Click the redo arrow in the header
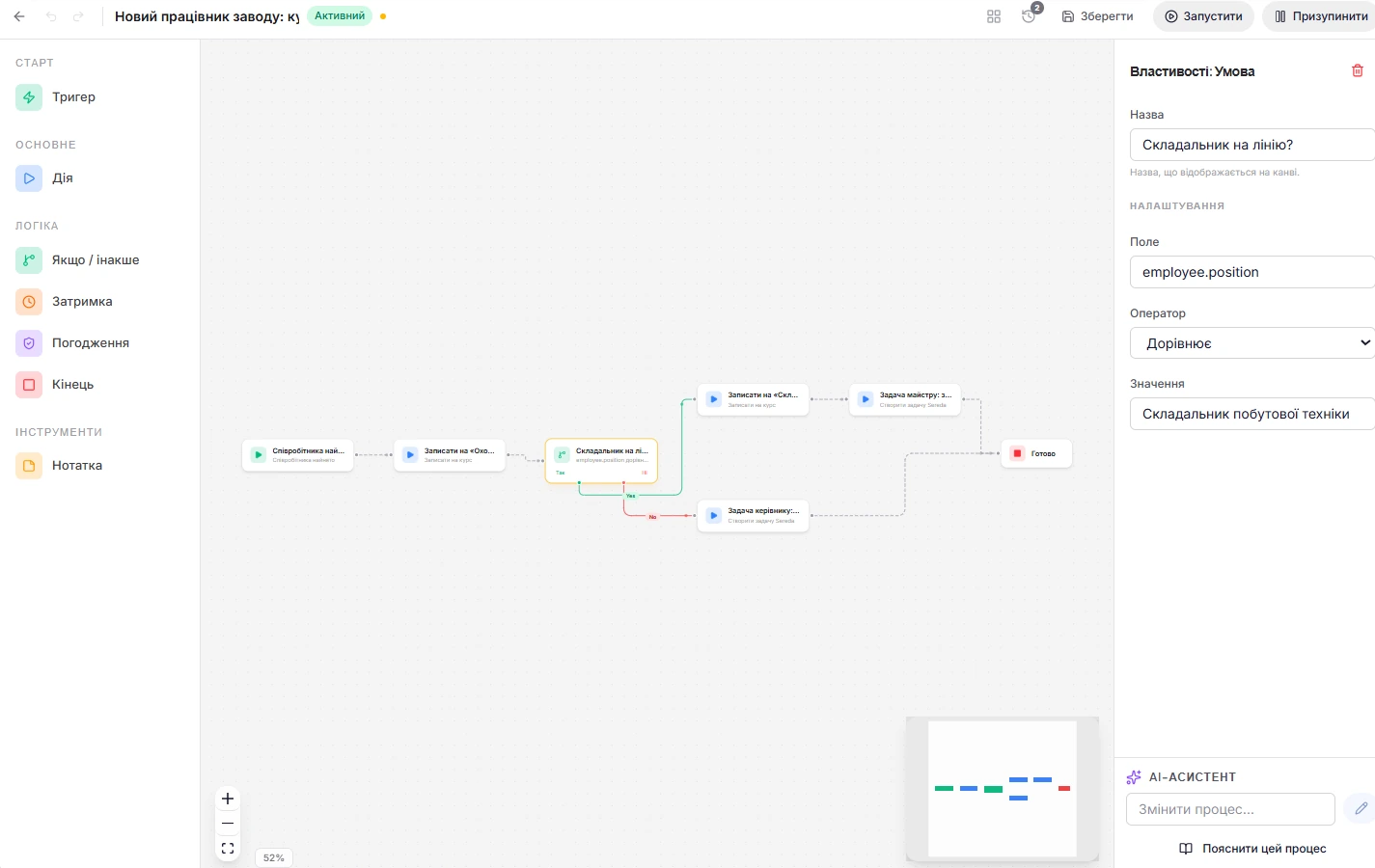1375x868 pixels. pyautogui.click(x=78, y=16)
